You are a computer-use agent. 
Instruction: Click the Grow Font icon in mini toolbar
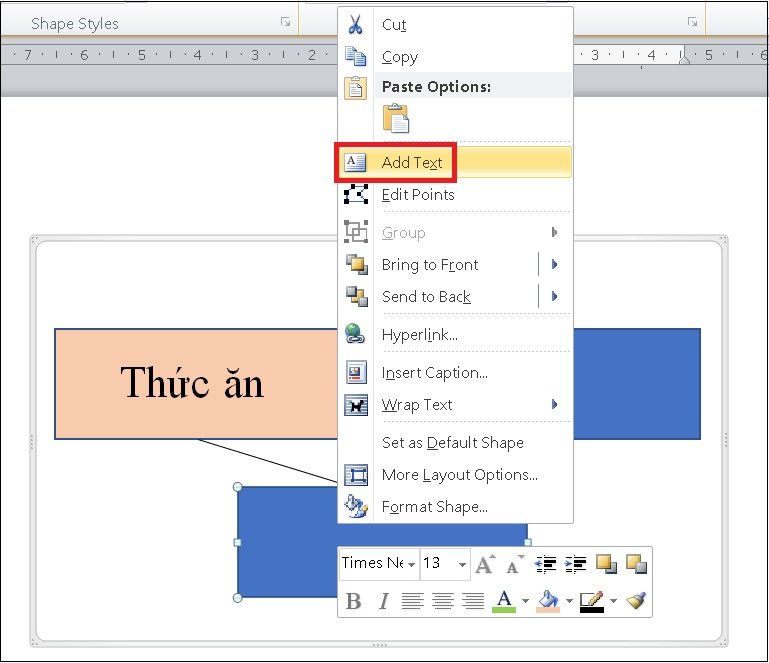pos(486,564)
